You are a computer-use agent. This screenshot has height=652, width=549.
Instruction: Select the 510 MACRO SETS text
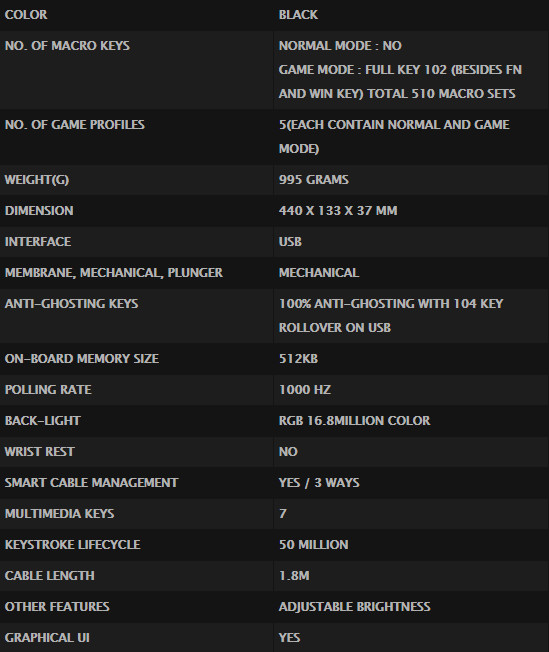463,94
